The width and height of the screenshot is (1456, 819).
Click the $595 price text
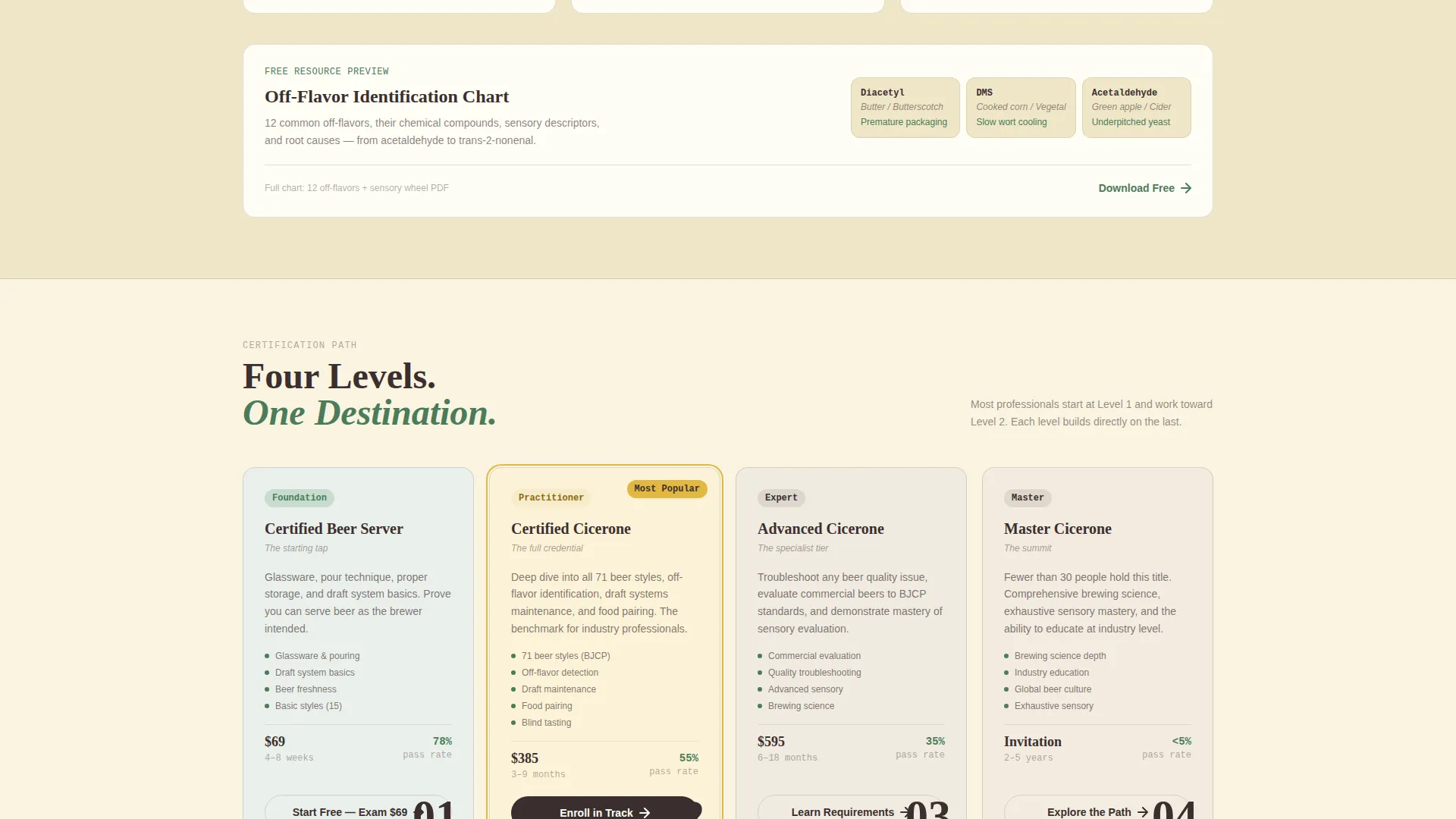[x=771, y=742]
